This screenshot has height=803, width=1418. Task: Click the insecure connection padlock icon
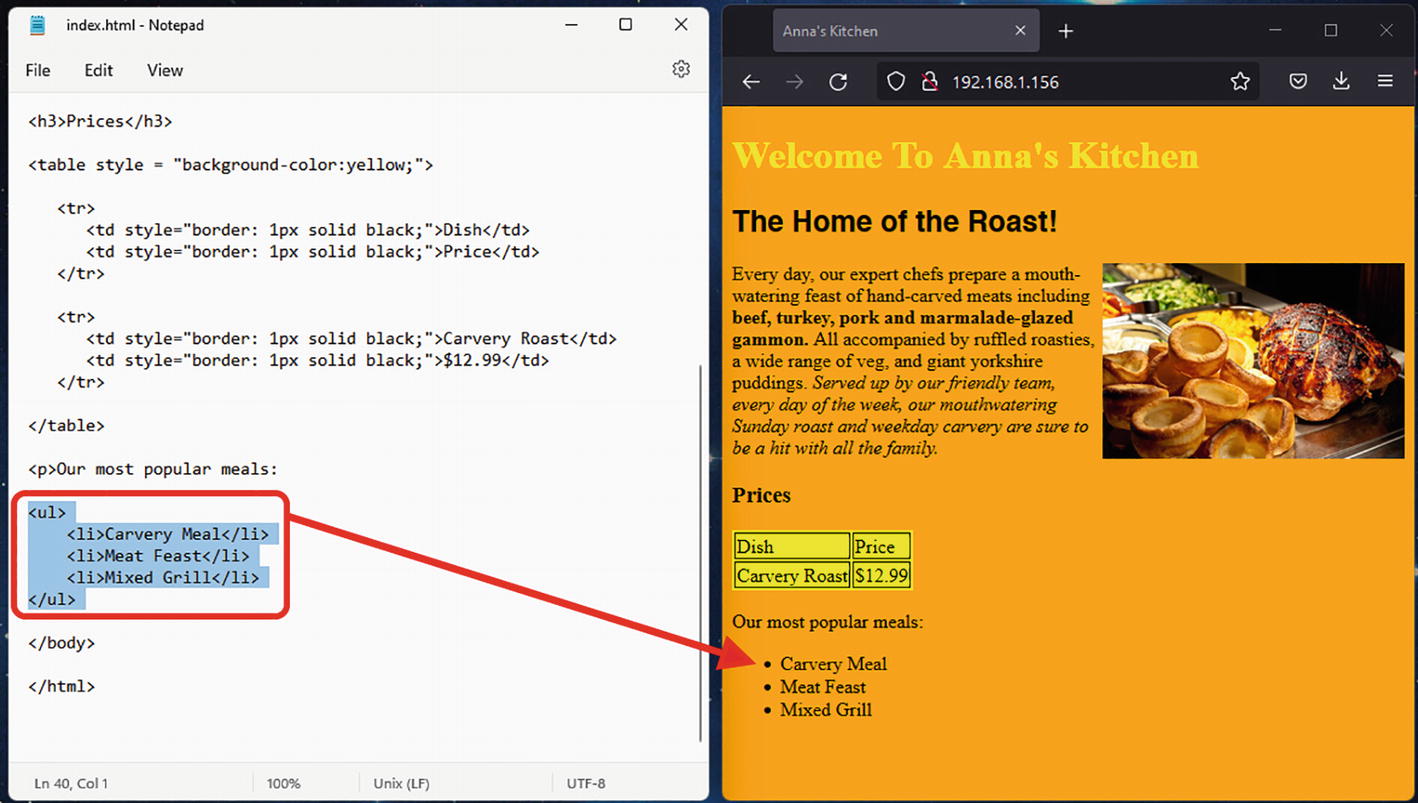pos(929,82)
